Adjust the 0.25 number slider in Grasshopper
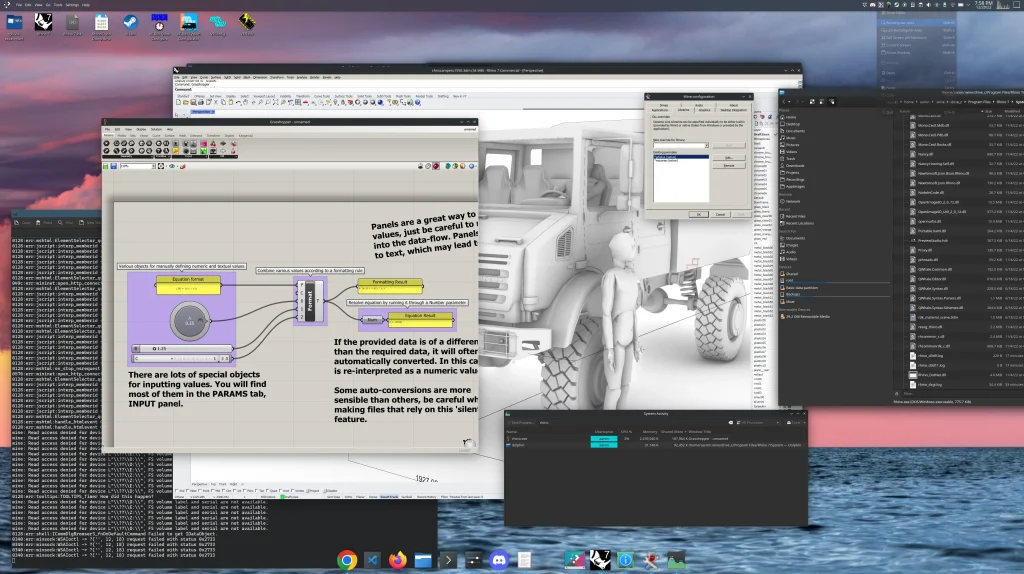Image resolution: width=1024 pixels, height=574 pixels. pos(183,348)
